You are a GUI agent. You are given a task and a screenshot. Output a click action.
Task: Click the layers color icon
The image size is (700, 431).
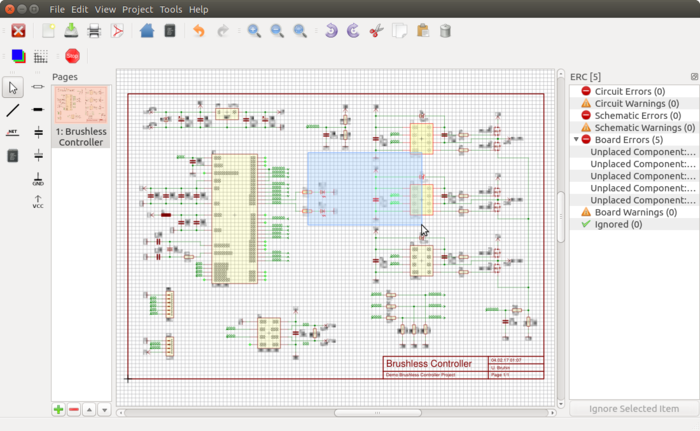tap(18, 56)
